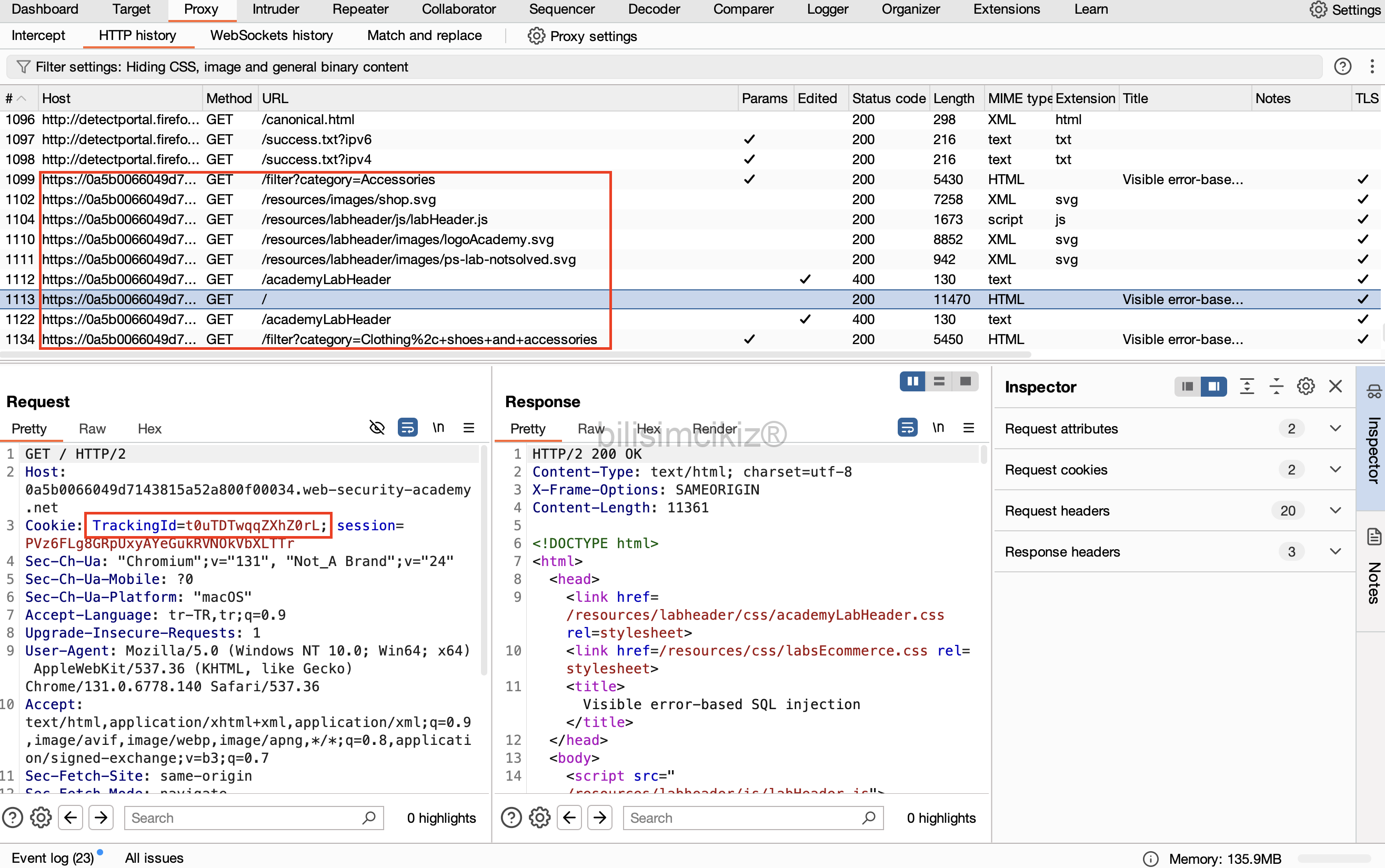Click All issues link
The width and height of the screenshot is (1385, 868).
coord(154,857)
